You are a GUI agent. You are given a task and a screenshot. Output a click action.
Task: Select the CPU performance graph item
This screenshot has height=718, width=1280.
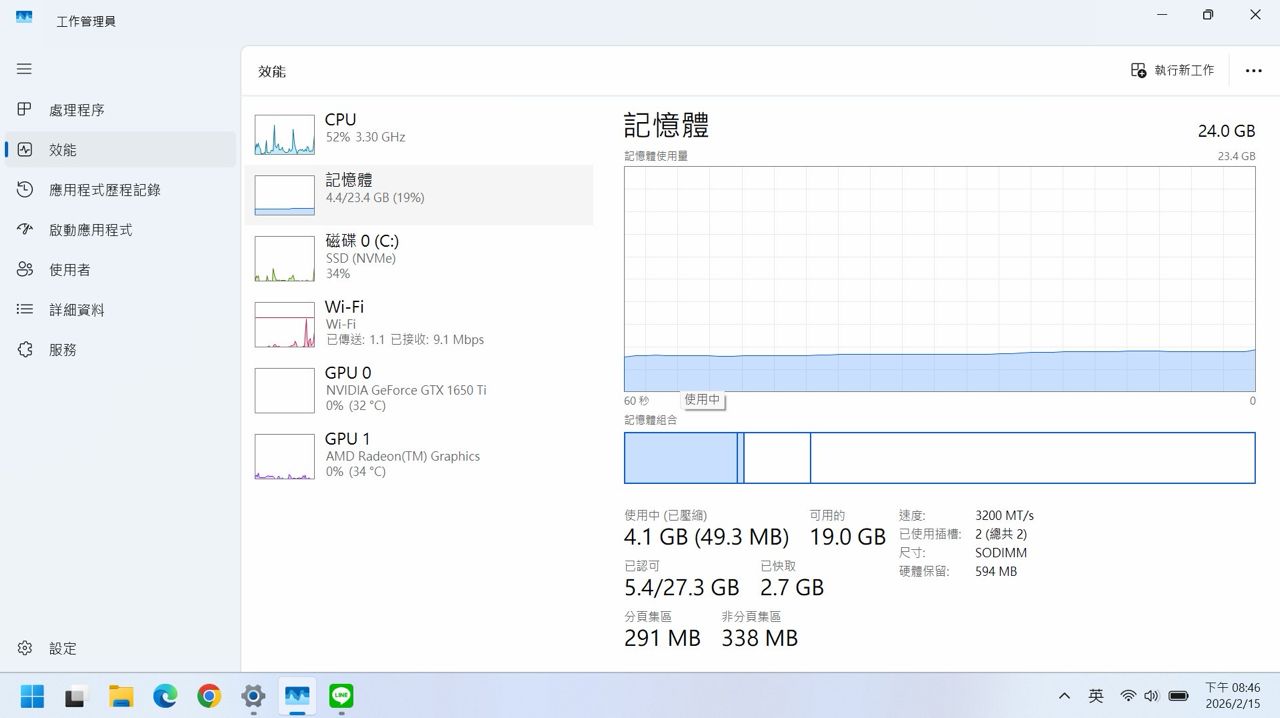click(418, 134)
